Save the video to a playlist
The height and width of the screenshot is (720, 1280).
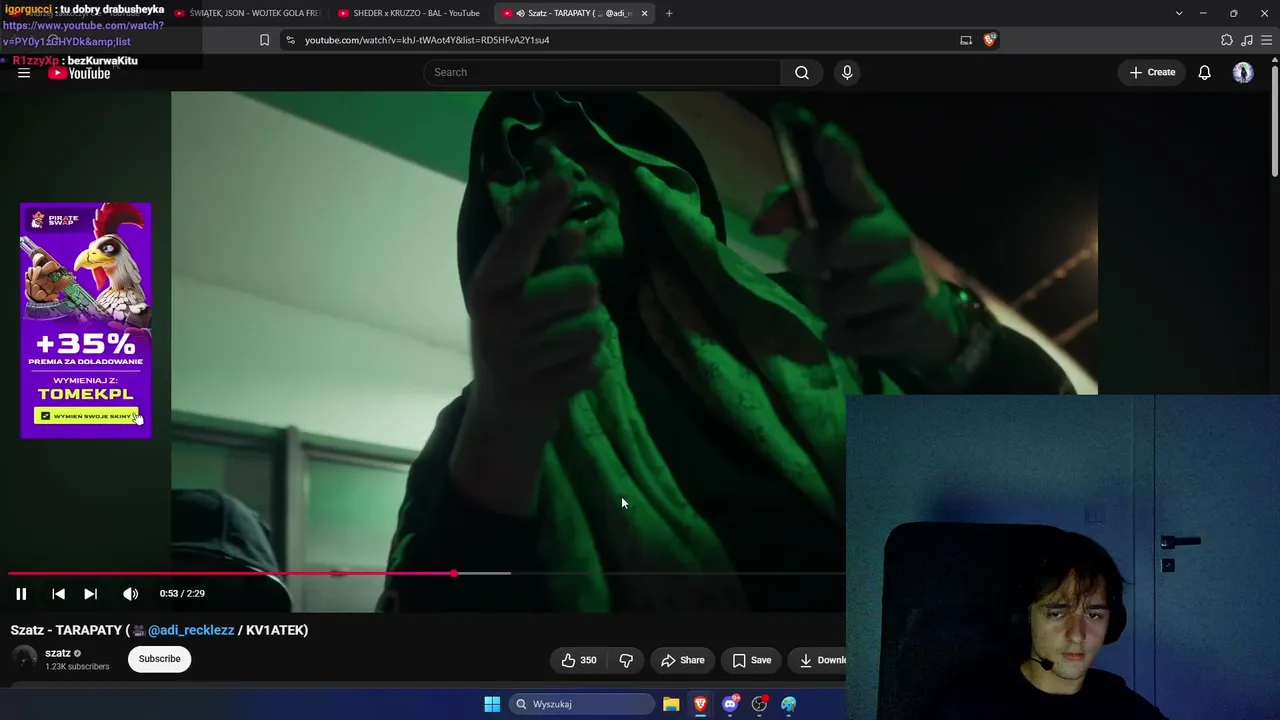(x=752, y=660)
